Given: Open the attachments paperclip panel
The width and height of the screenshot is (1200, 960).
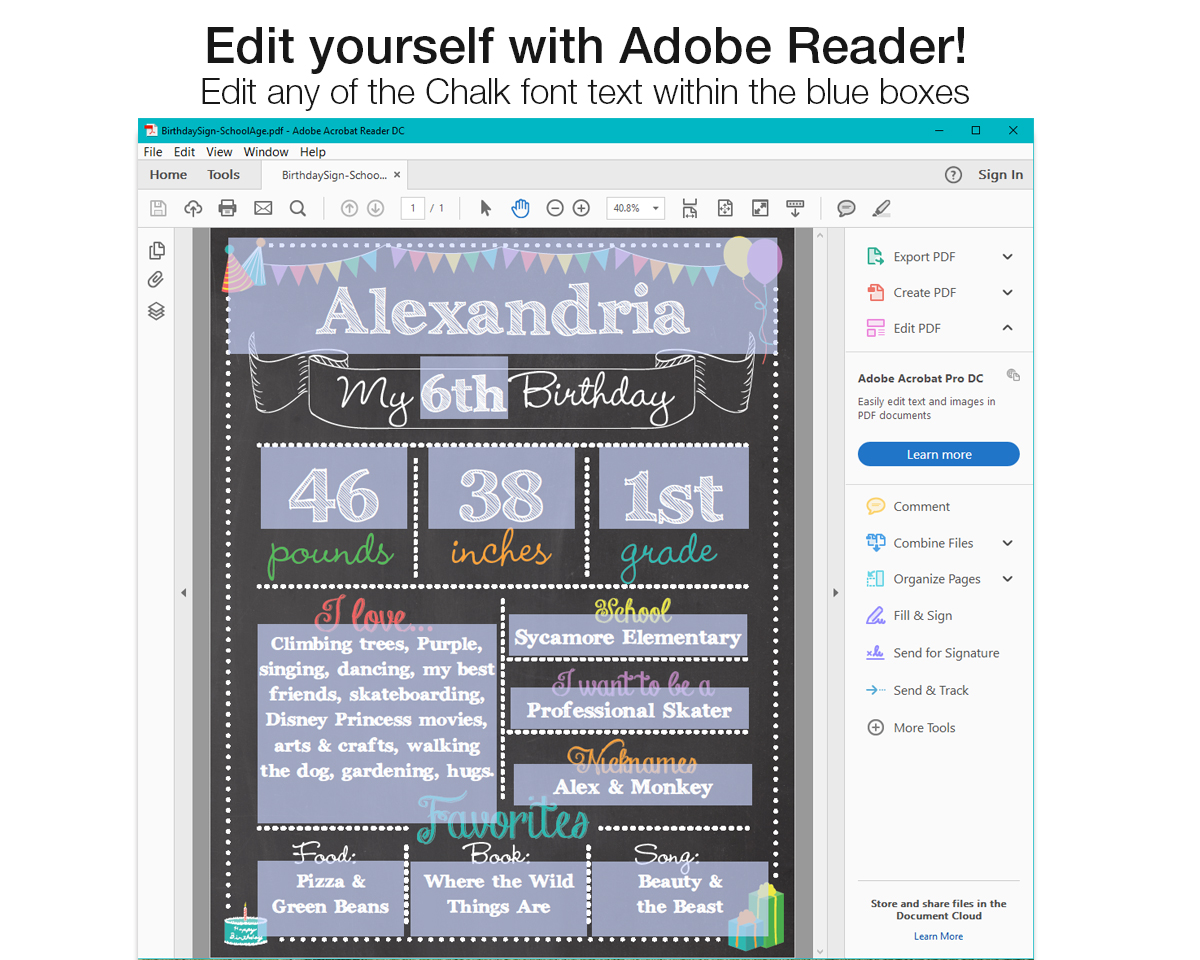Looking at the screenshot, I should (x=156, y=280).
